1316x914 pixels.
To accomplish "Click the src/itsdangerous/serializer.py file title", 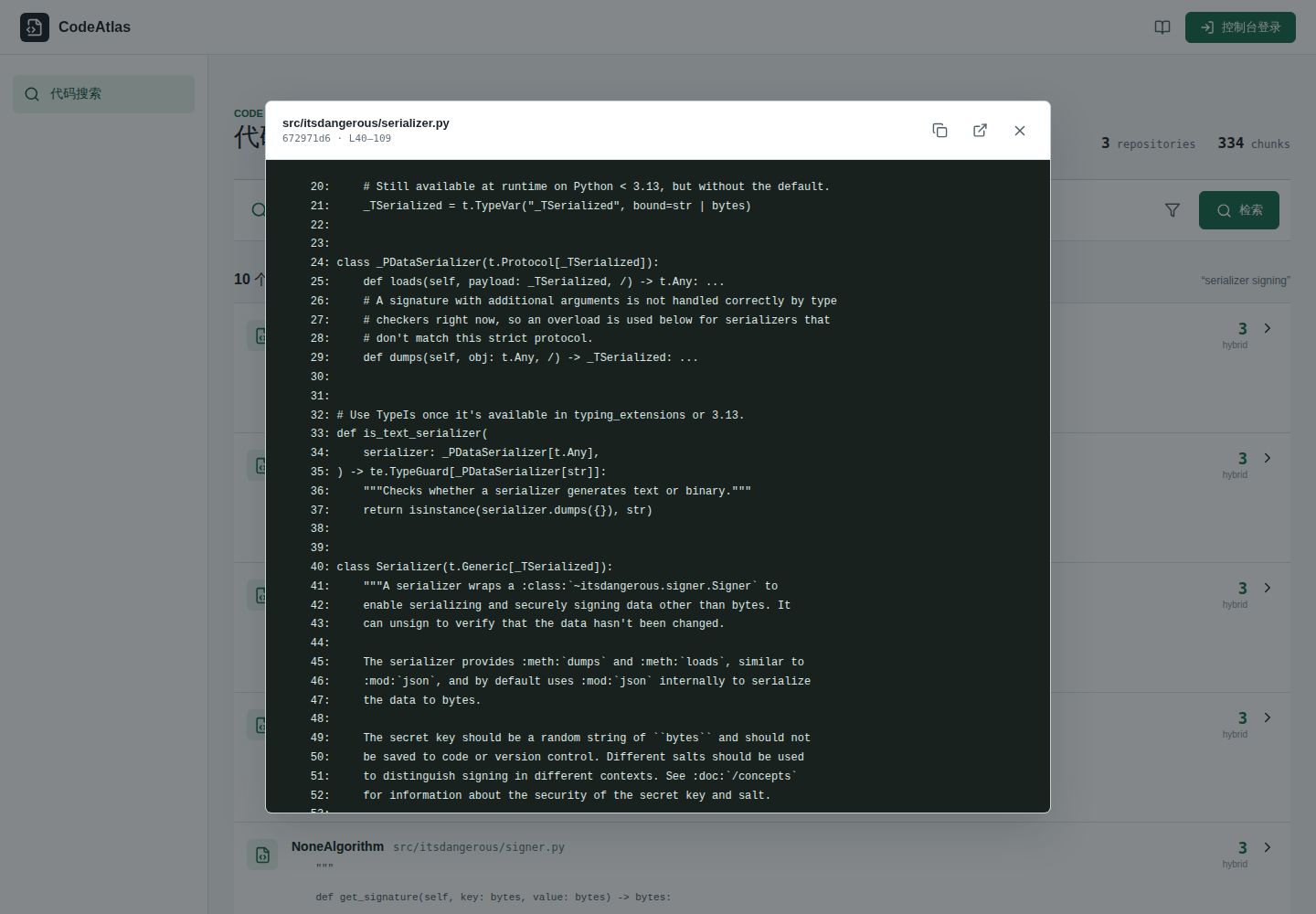I will [366, 122].
